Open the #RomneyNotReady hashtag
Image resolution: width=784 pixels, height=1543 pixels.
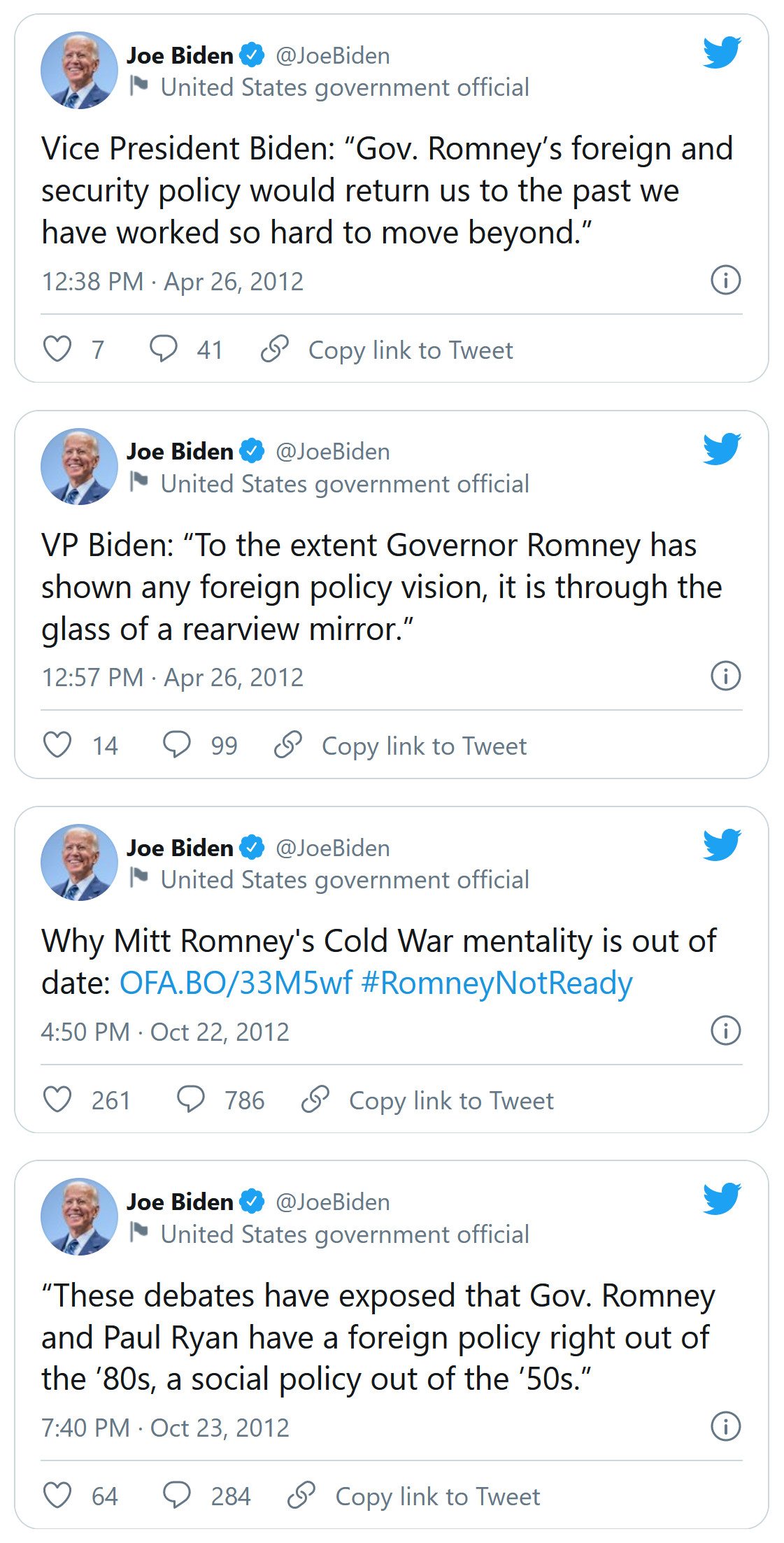click(497, 983)
